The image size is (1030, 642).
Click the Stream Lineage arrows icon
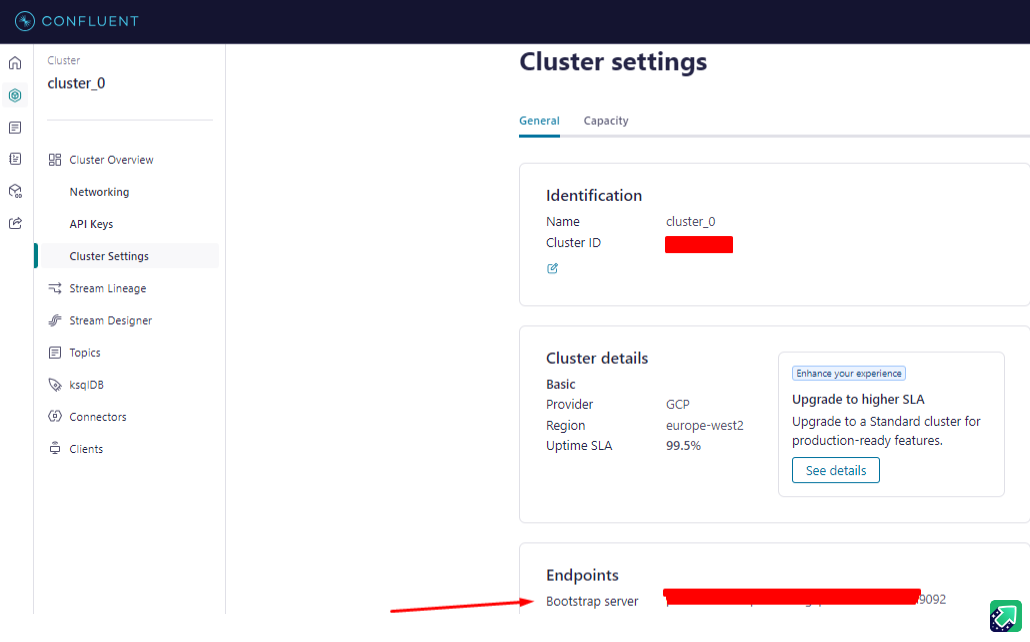point(55,288)
